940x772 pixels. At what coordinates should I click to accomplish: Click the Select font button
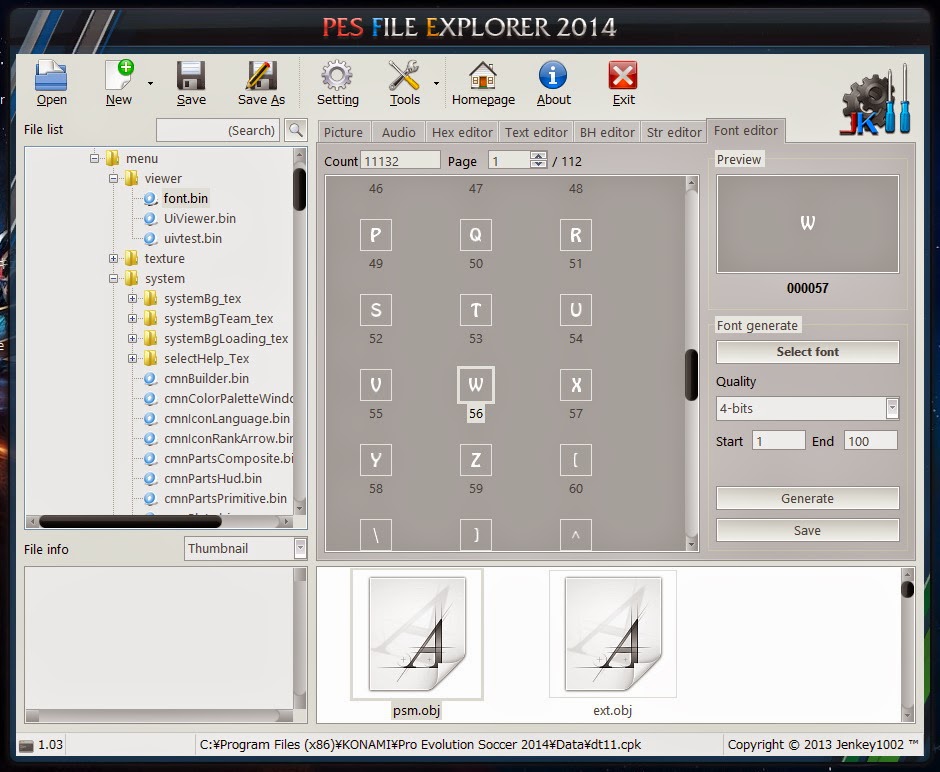tap(807, 352)
